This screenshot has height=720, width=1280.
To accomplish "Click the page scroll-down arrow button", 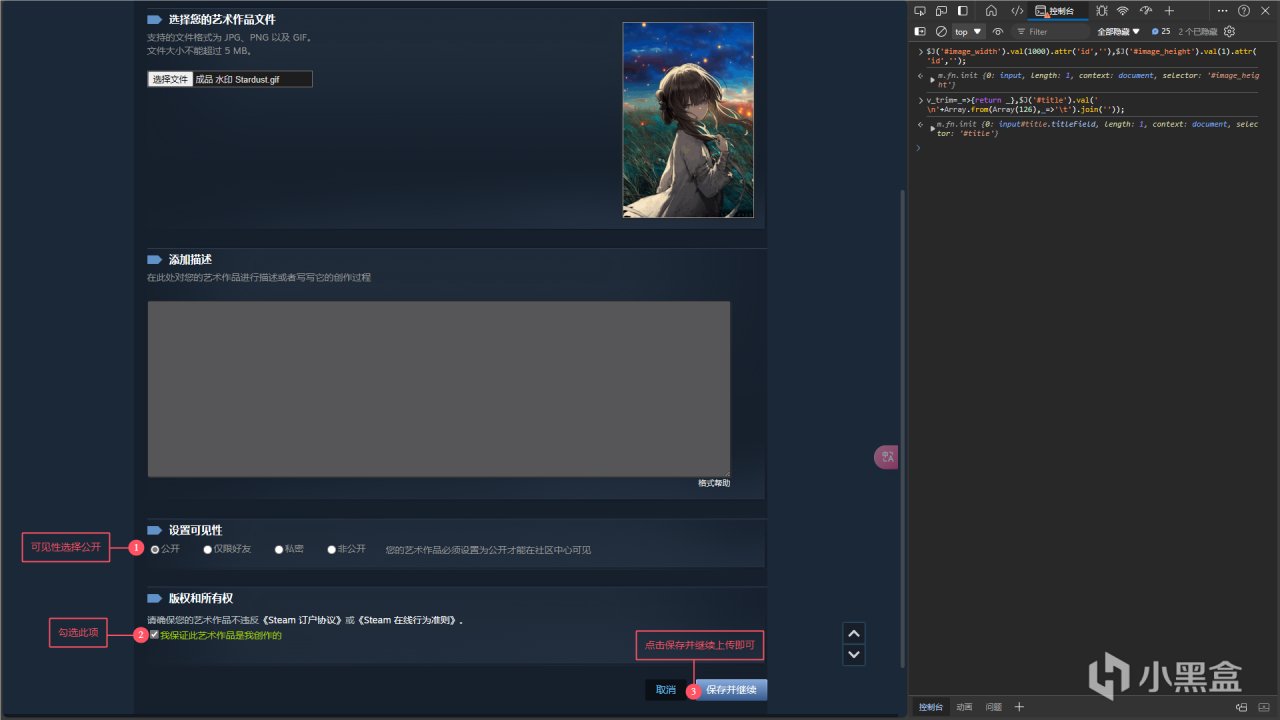I will (854, 655).
